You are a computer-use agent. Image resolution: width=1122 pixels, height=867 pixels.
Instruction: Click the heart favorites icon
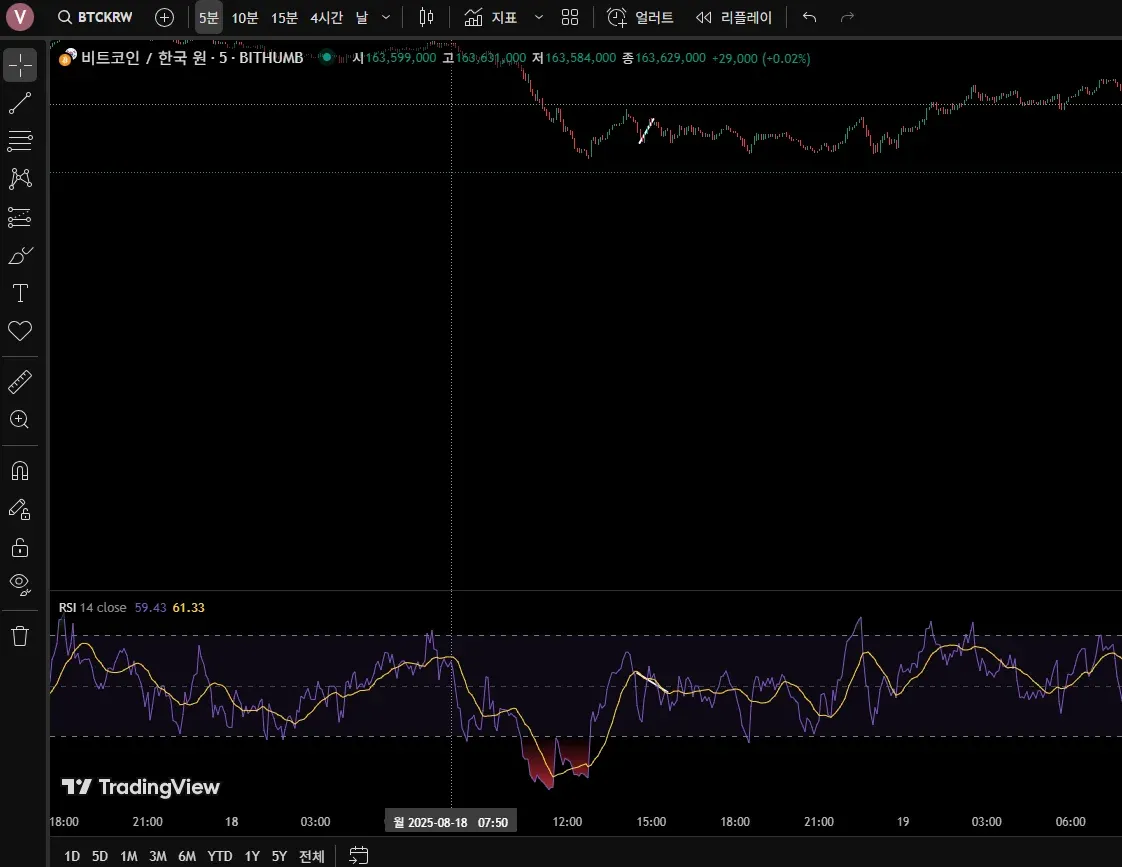[20, 331]
